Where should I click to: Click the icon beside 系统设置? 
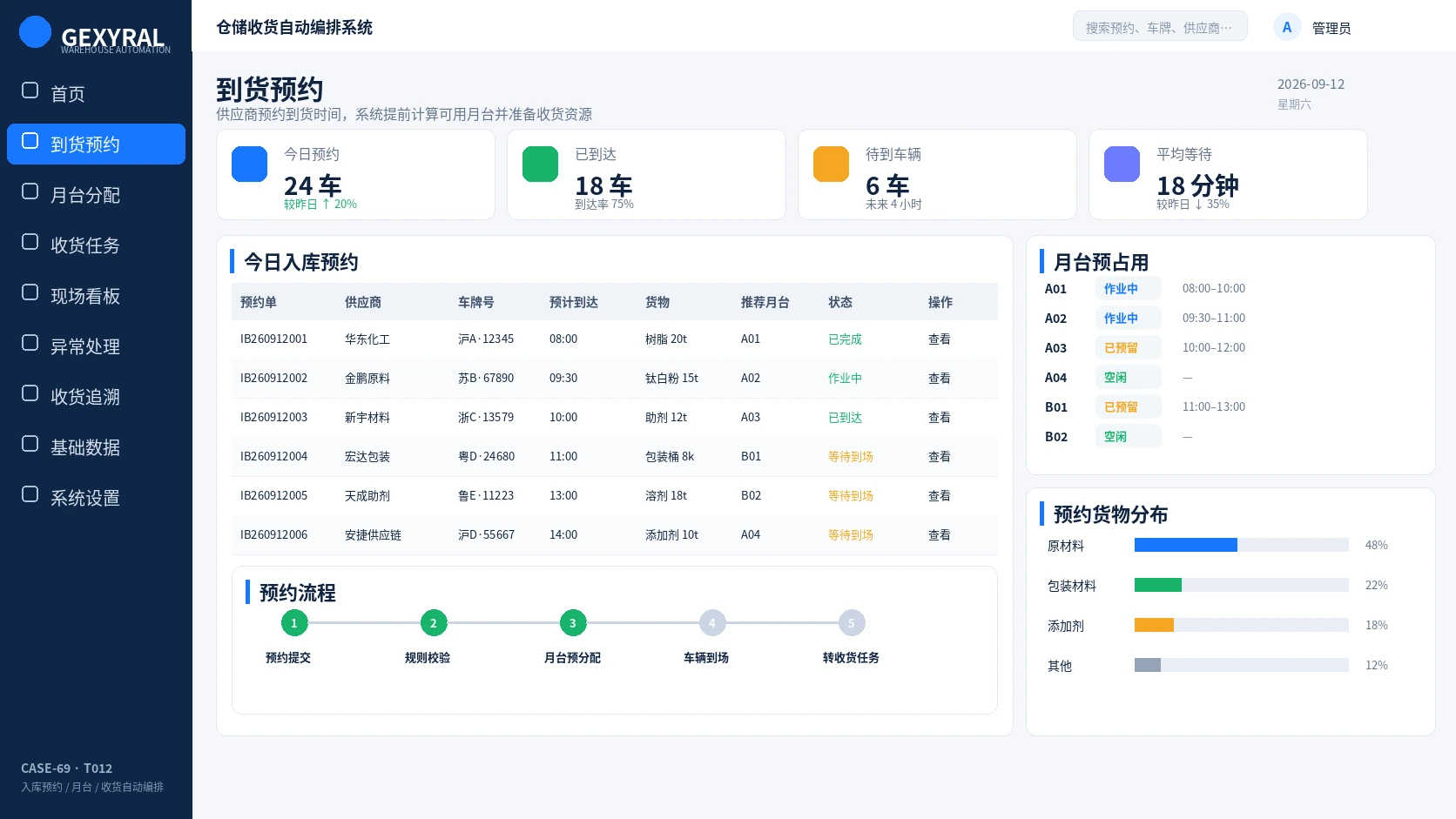[x=30, y=494]
